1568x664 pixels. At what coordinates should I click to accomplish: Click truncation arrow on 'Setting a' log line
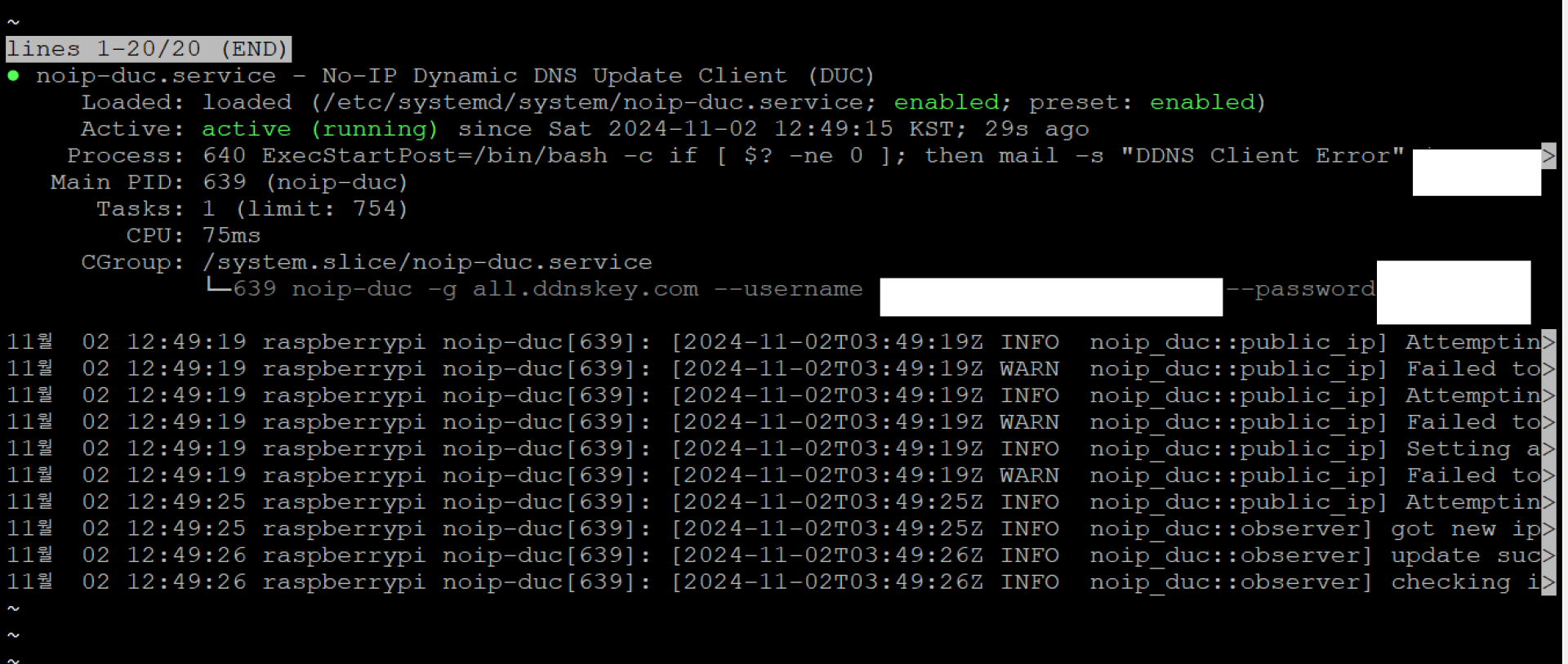(1548, 449)
